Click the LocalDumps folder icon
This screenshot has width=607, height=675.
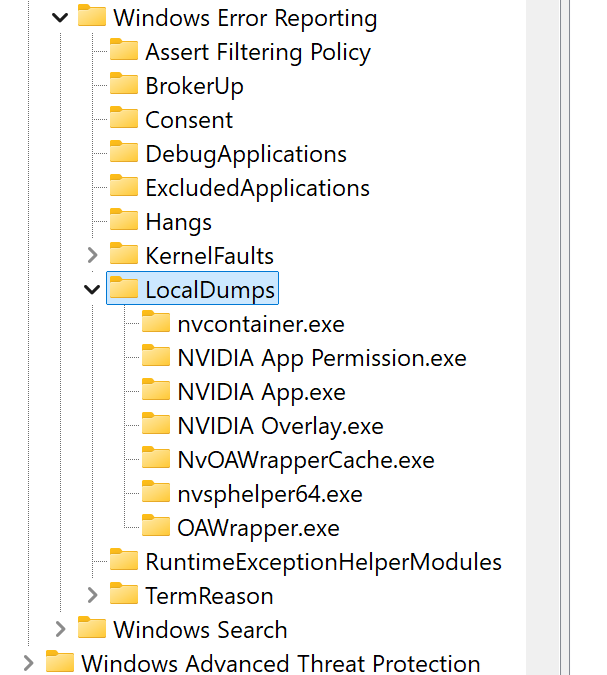coord(124,288)
